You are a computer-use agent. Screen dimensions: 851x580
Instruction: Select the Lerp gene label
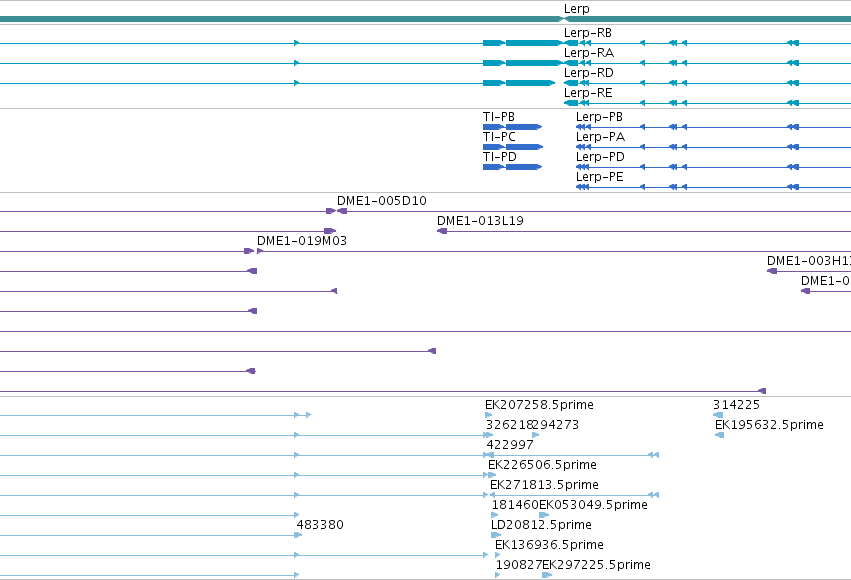576,9
